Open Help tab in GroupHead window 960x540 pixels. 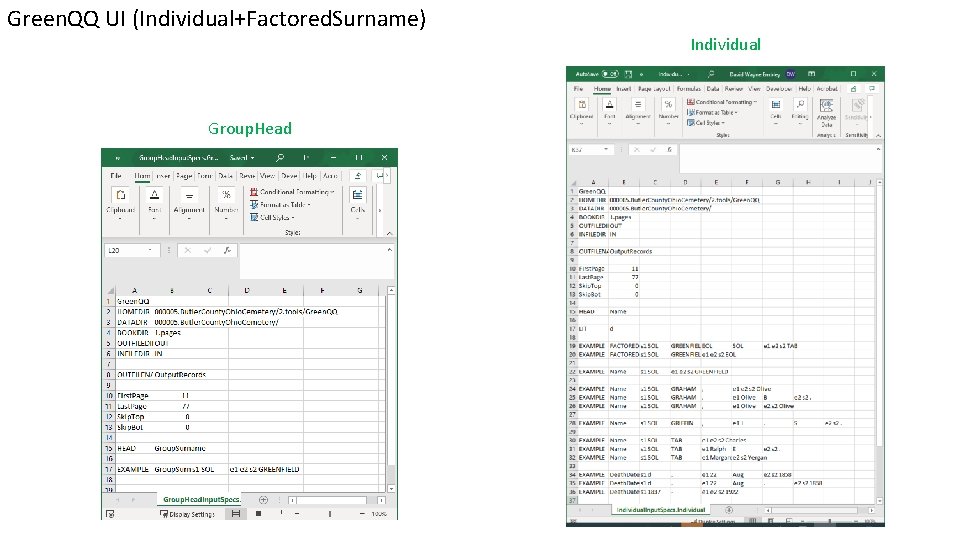pyautogui.click(x=310, y=176)
